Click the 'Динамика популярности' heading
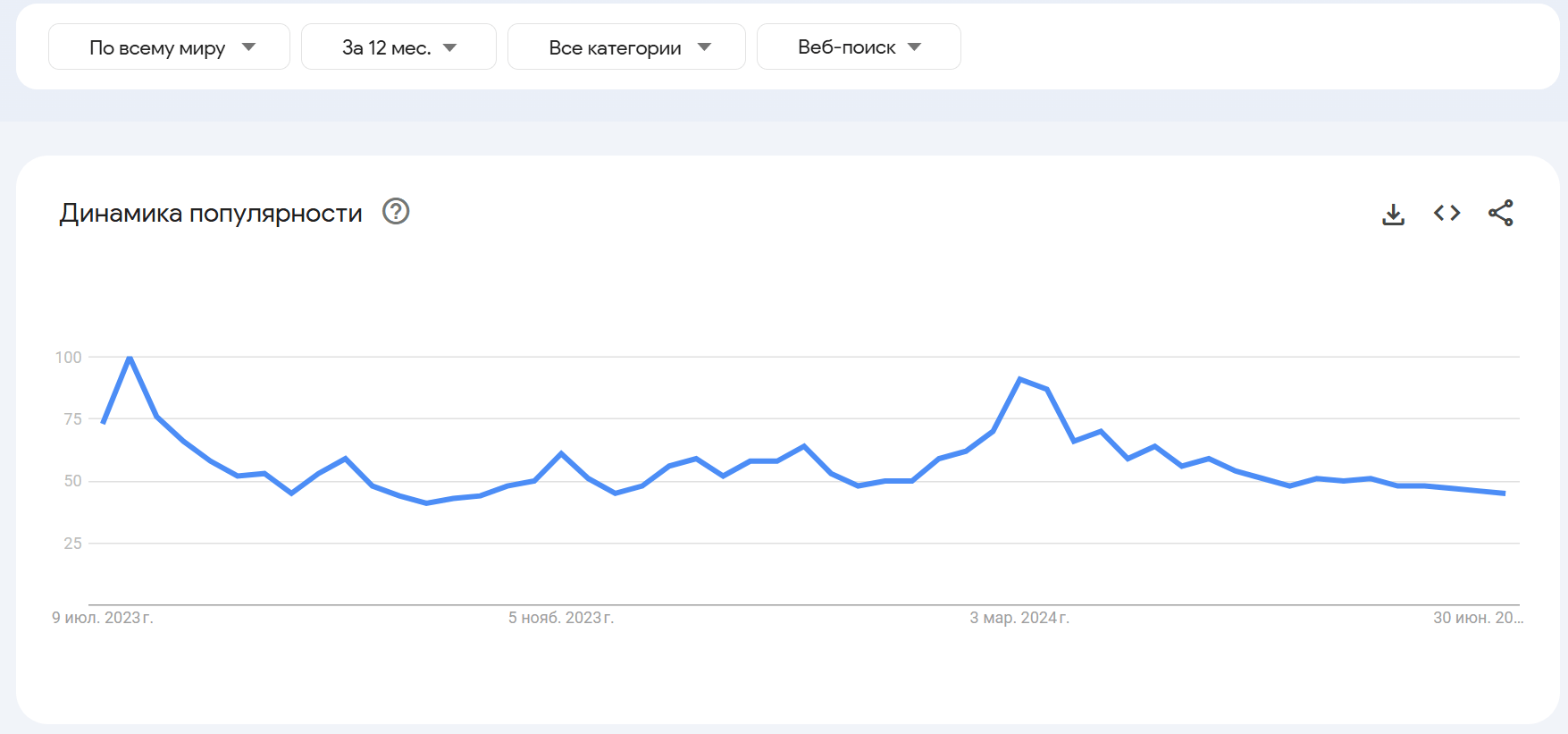This screenshot has width=1568, height=734. coord(211,213)
